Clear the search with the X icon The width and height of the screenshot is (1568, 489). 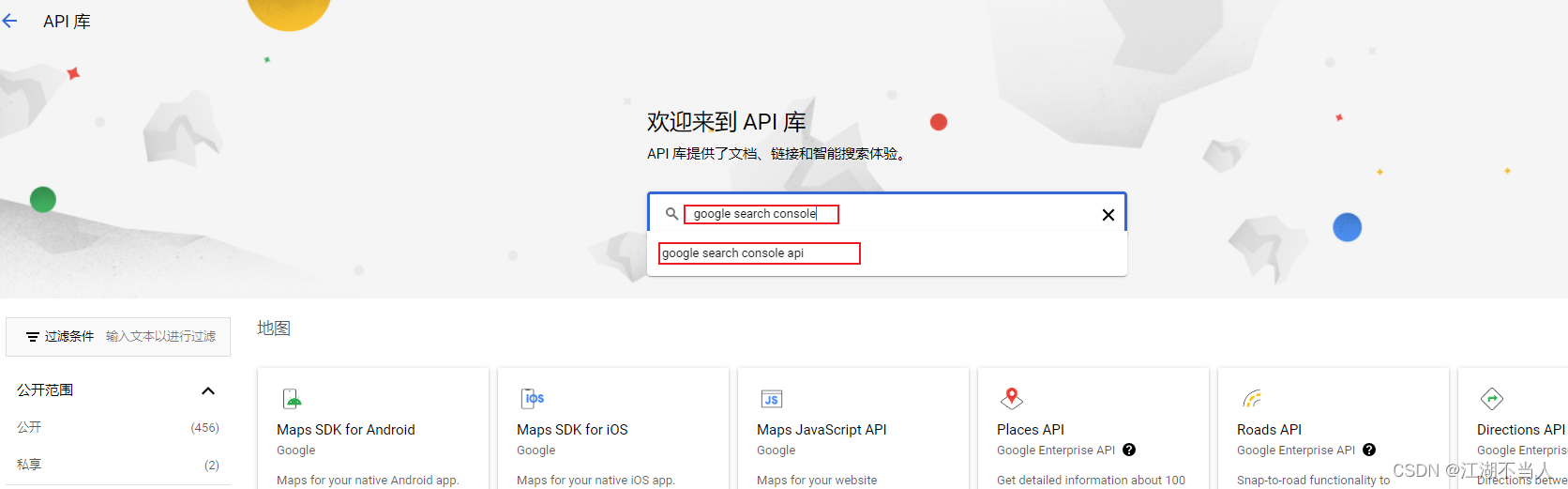[1108, 215]
